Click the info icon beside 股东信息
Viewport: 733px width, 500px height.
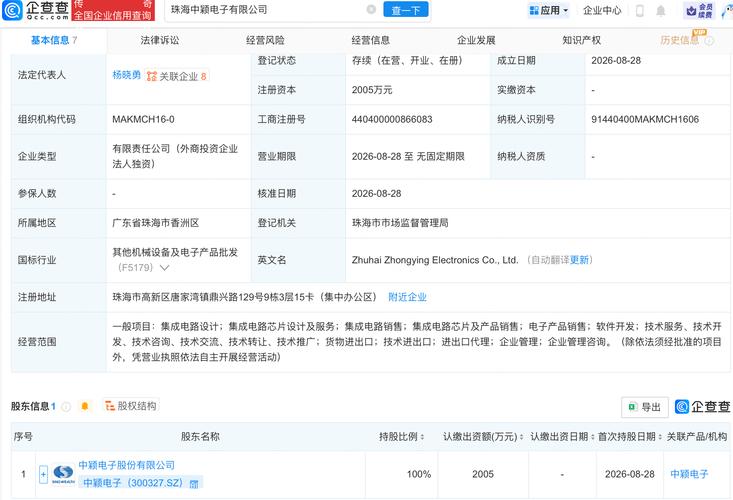point(66,407)
